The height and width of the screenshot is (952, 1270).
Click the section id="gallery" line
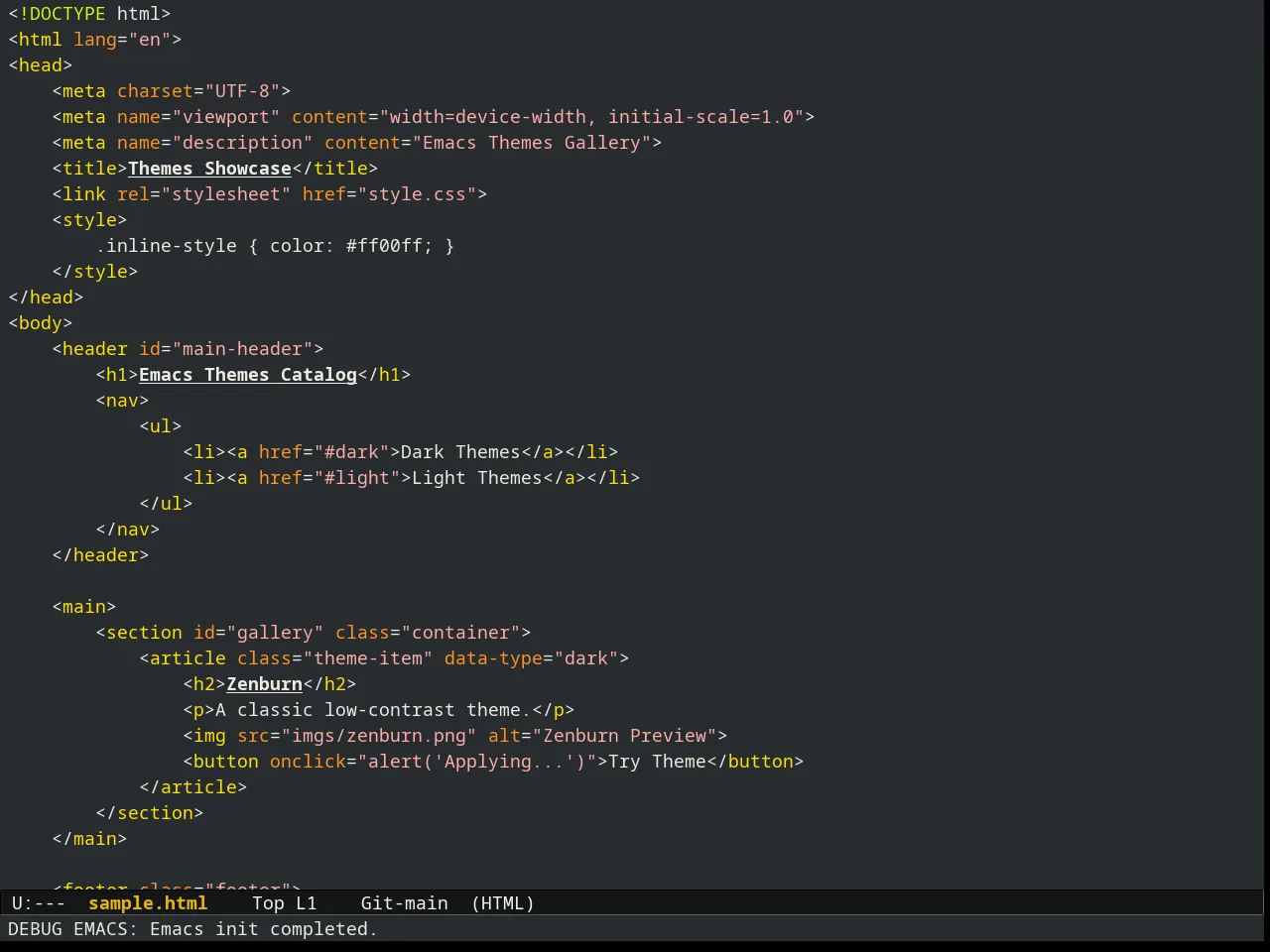(x=314, y=633)
